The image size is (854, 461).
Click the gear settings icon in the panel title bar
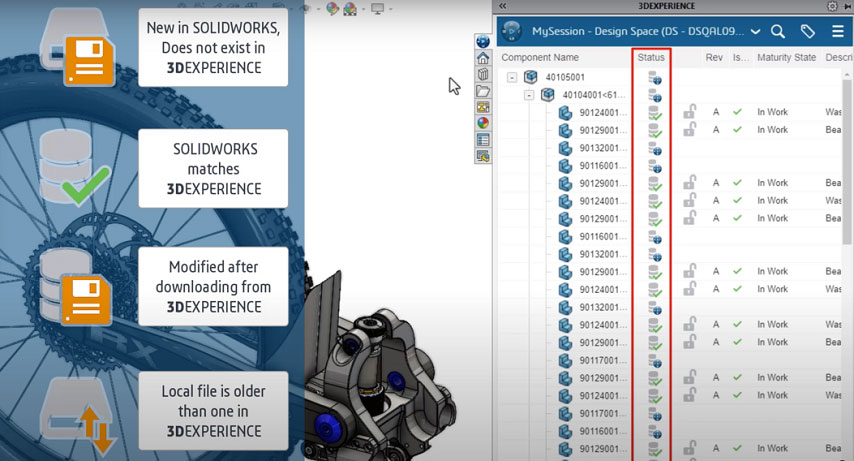point(833,6)
